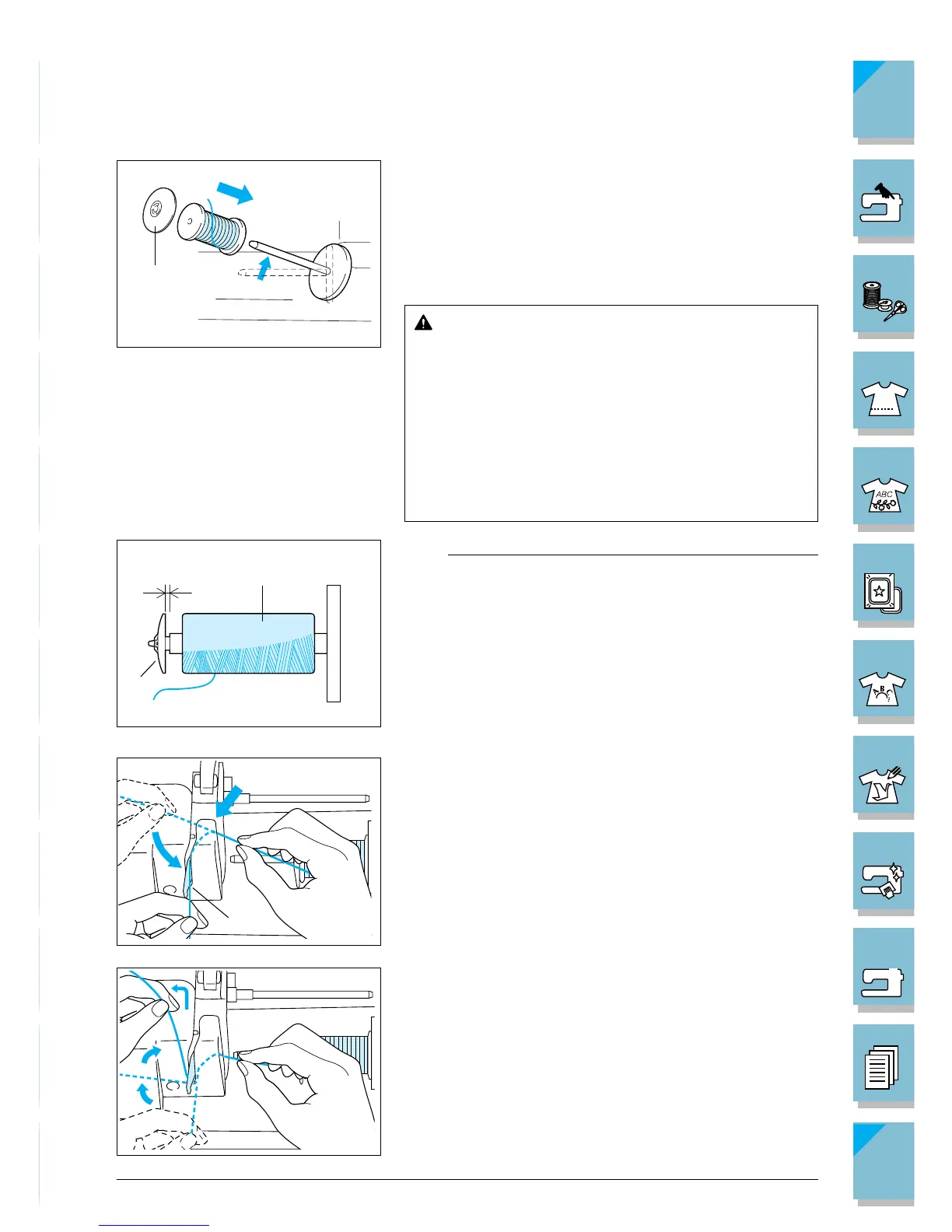Screen dimensions: 952x1232
Task: Select the horizontal thread spool diagram
Action: pyautogui.click(x=249, y=633)
